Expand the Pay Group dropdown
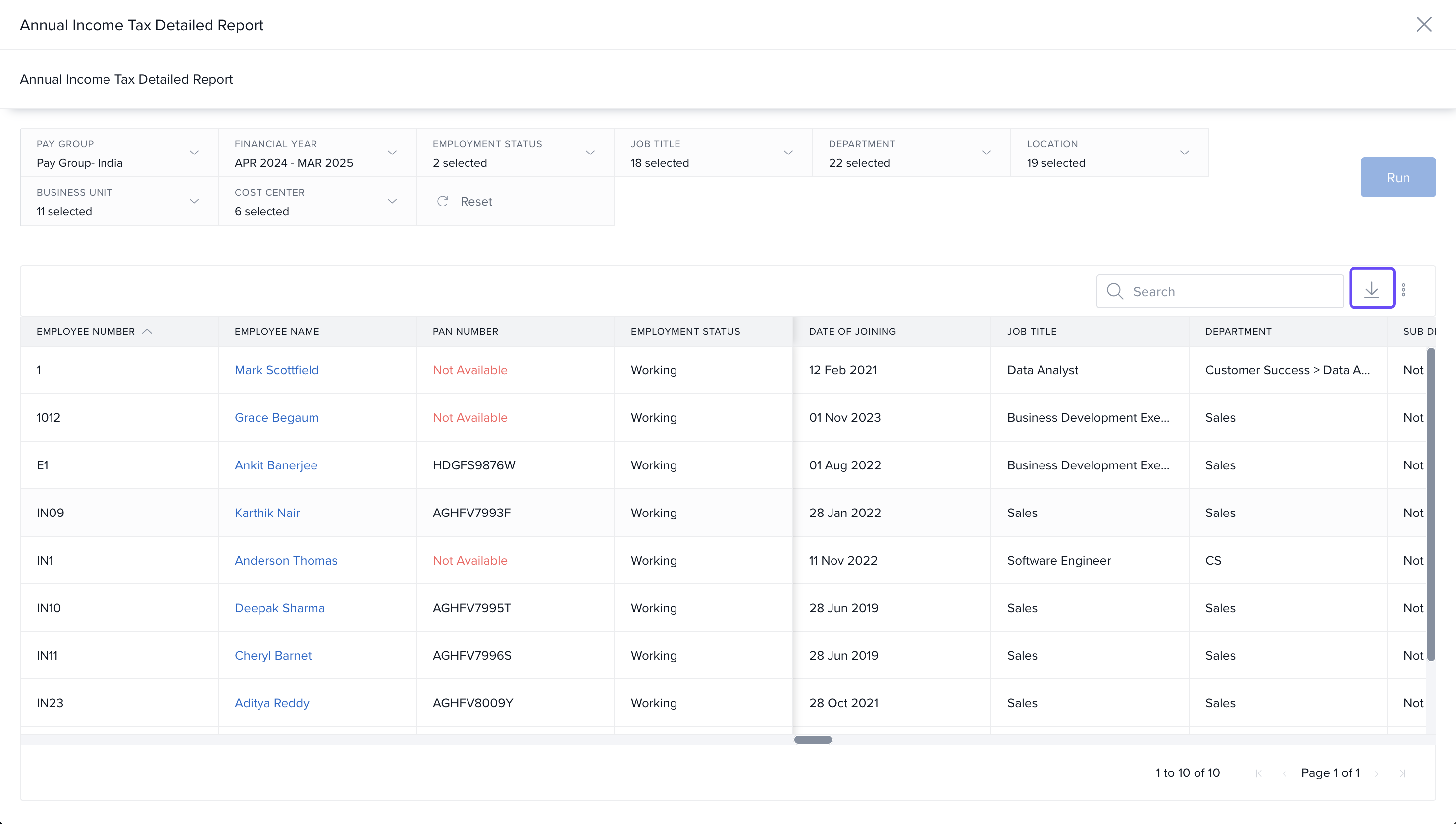 pyautogui.click(x=194, y=153)
